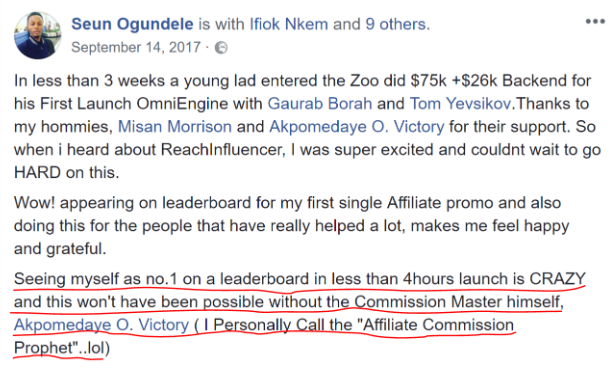Click the quoted 'Affiliate Commission' phrase

point(438,325)
